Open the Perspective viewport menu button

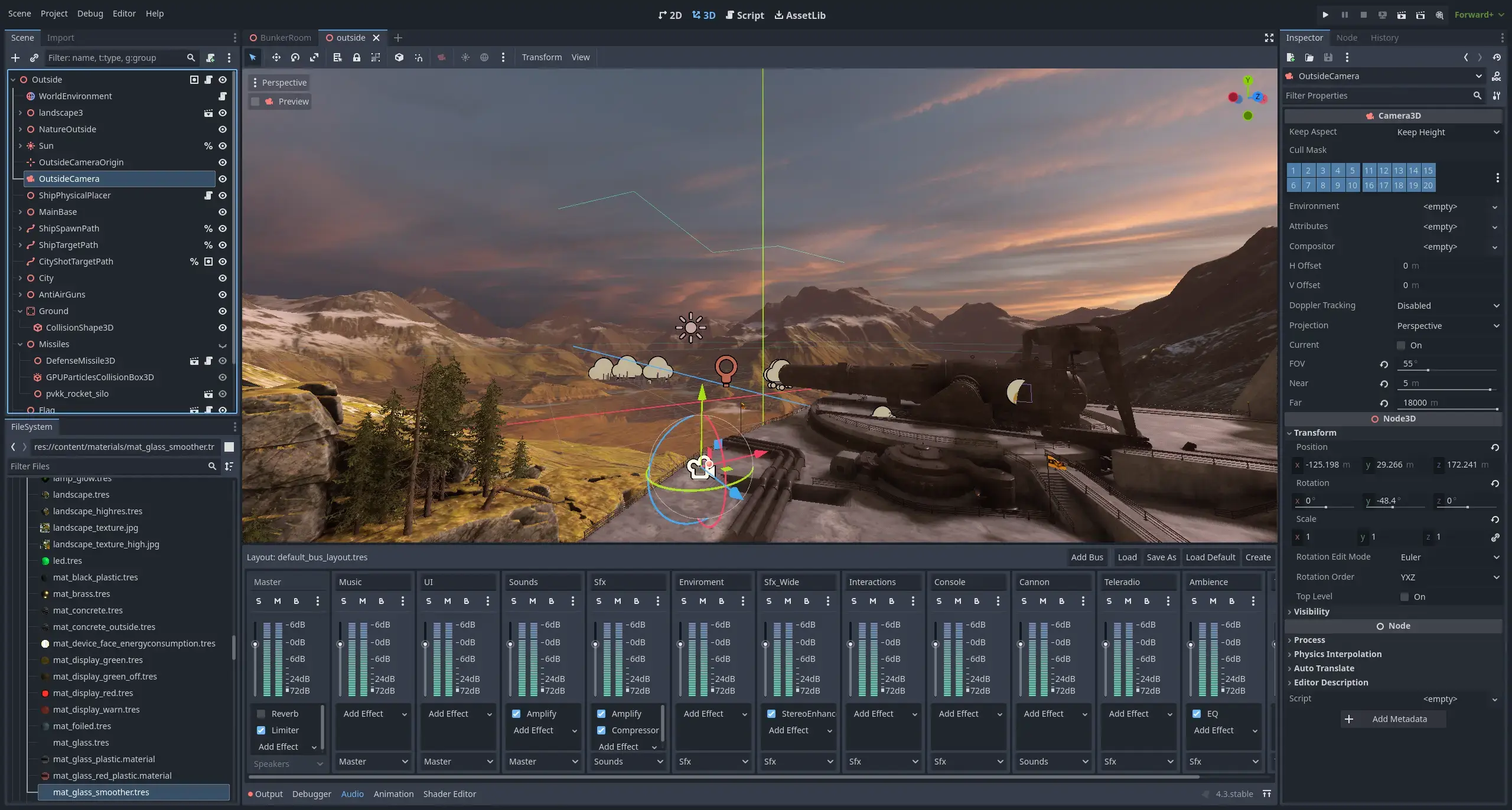pyautogui.click(x=279, y=83)
